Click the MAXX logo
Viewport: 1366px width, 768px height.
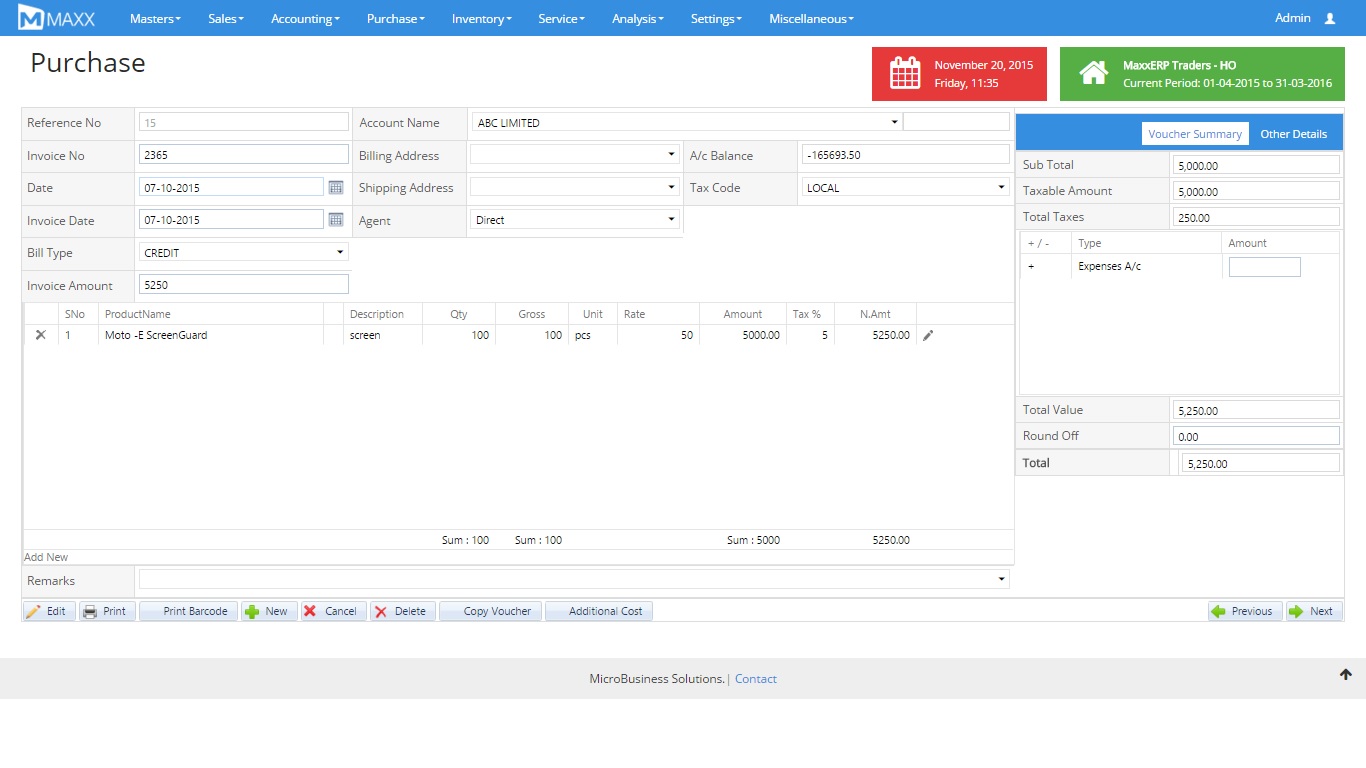coord(57,18)
